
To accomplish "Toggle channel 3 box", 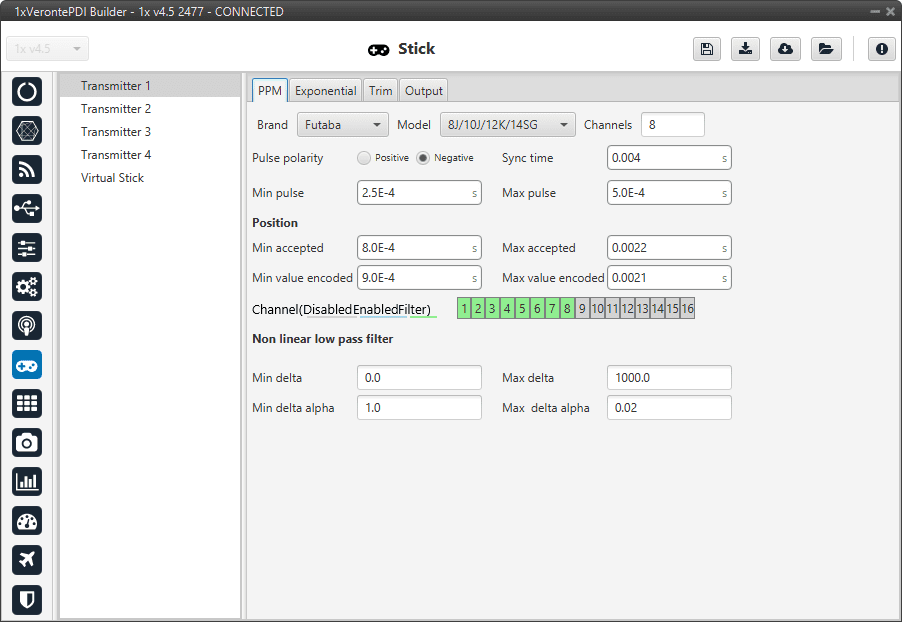I will [492, 308].
